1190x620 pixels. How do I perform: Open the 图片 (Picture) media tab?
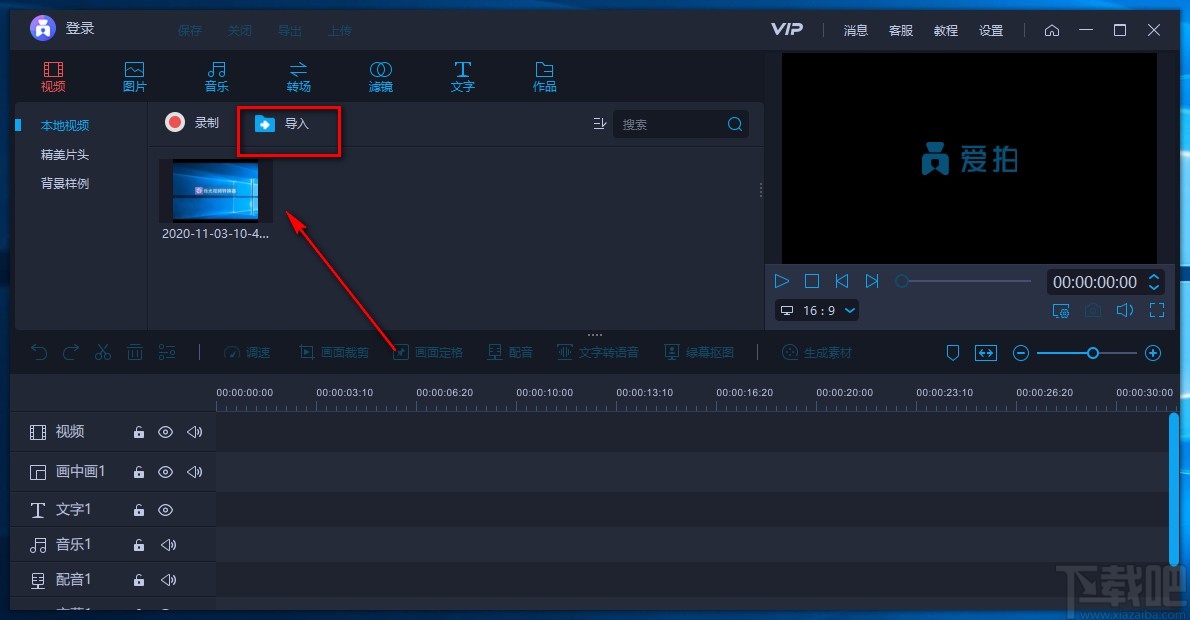[134, 77]
